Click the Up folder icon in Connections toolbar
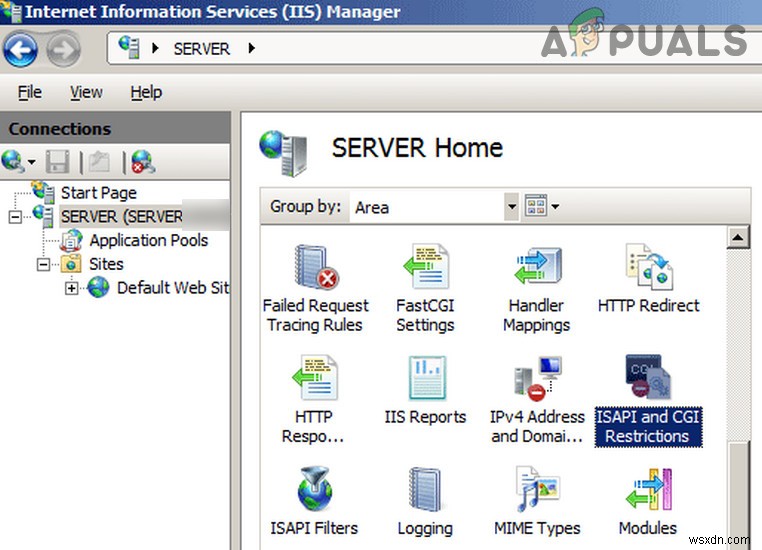This screenshot has width=762, height=550. point(99,162)
